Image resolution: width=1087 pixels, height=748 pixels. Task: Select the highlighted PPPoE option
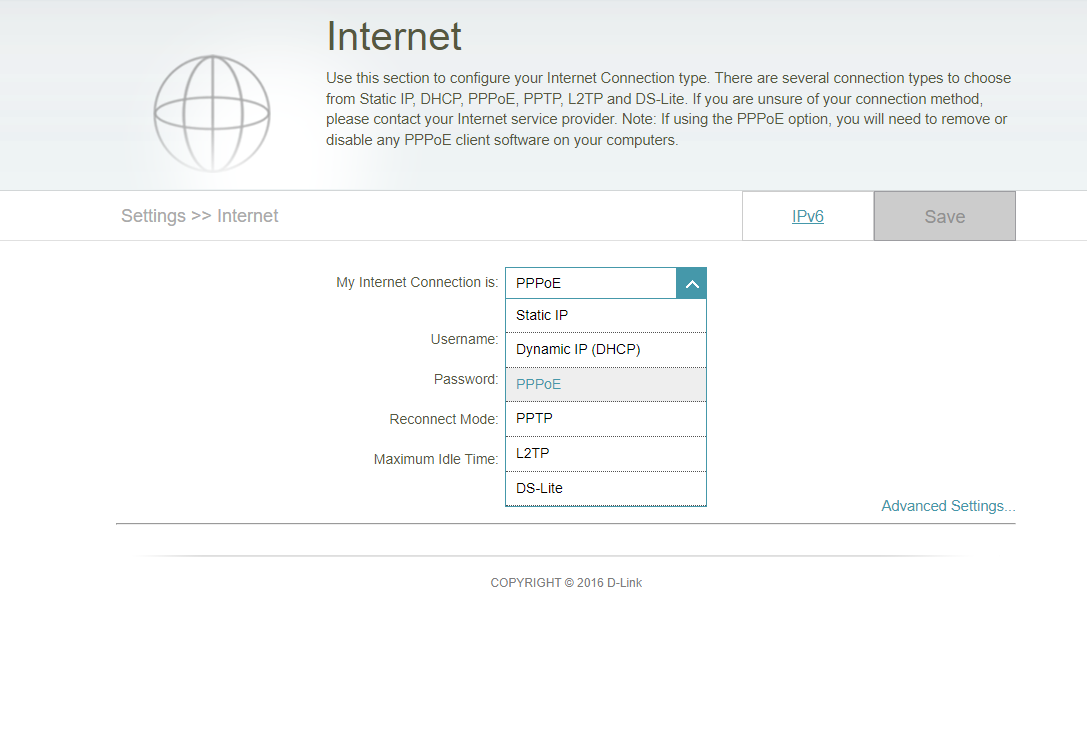(606, 385)
